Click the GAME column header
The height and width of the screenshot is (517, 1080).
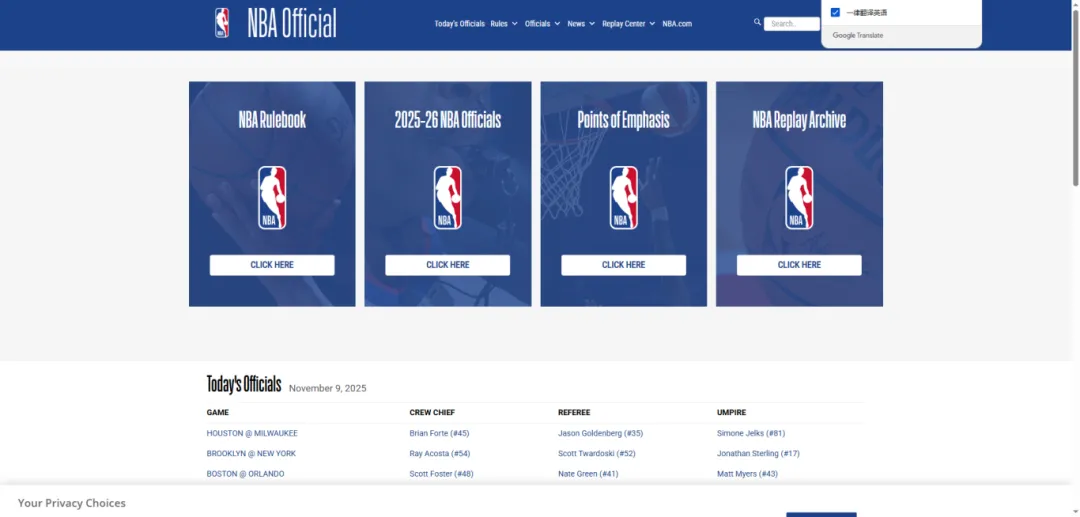click(218, 412)
